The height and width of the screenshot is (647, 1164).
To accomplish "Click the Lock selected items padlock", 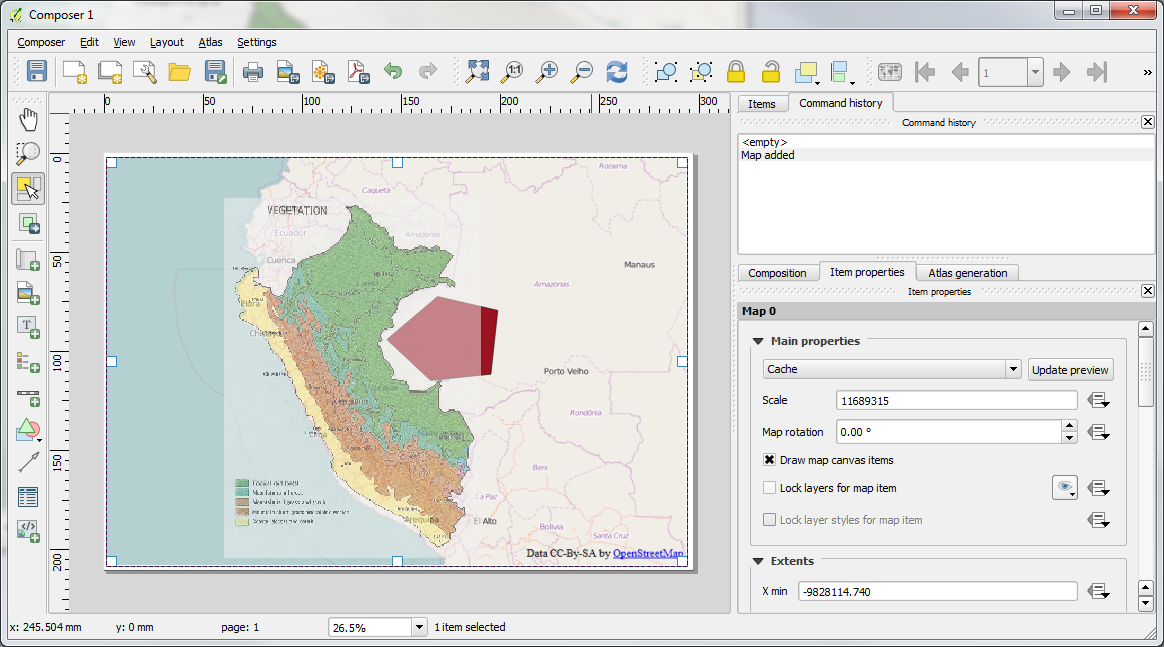I will click(736, 72).
